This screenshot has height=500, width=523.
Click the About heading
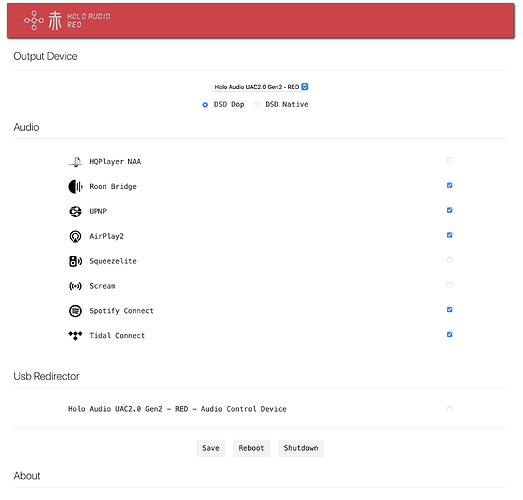[x=27, y=476]
